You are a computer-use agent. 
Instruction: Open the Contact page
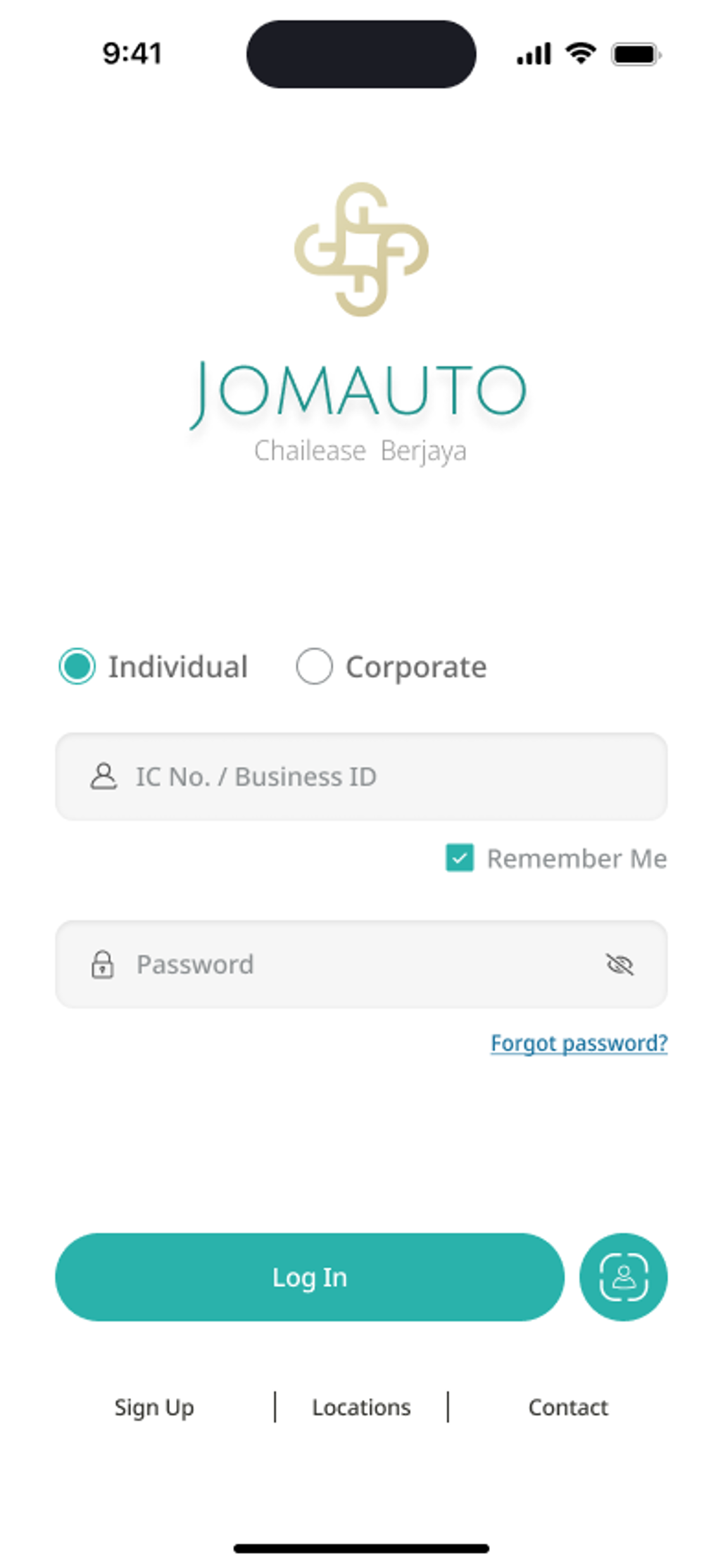pos(568,1407)
